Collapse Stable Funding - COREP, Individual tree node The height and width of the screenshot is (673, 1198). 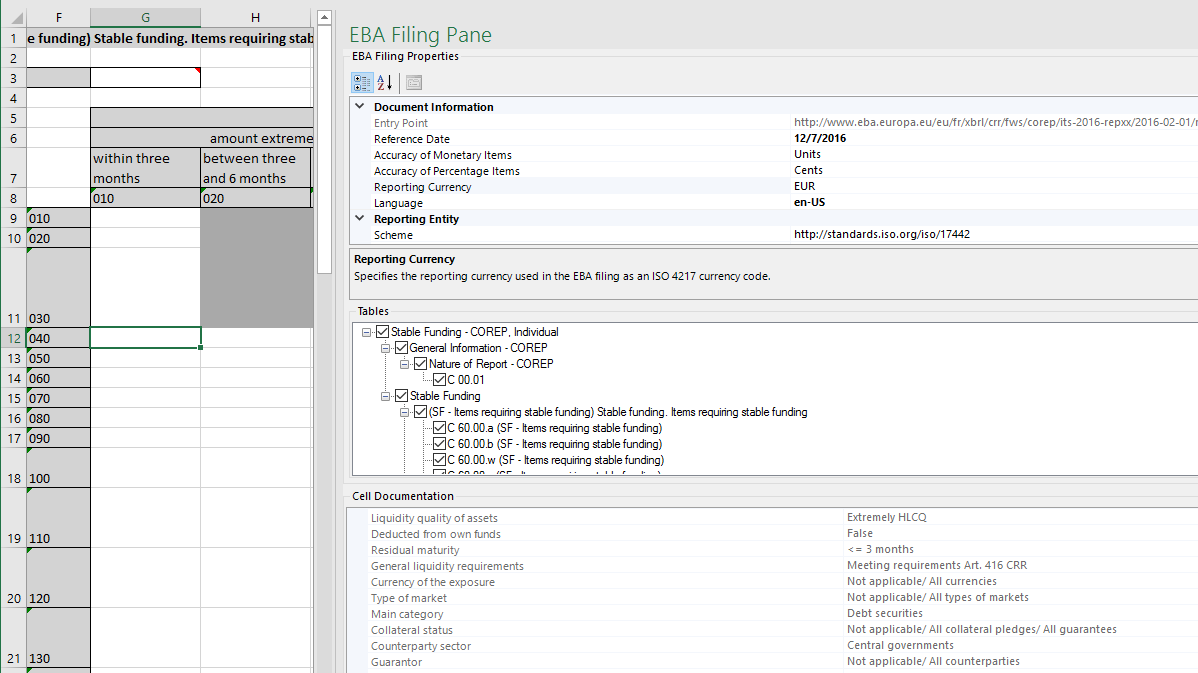[x=367, y=332]
